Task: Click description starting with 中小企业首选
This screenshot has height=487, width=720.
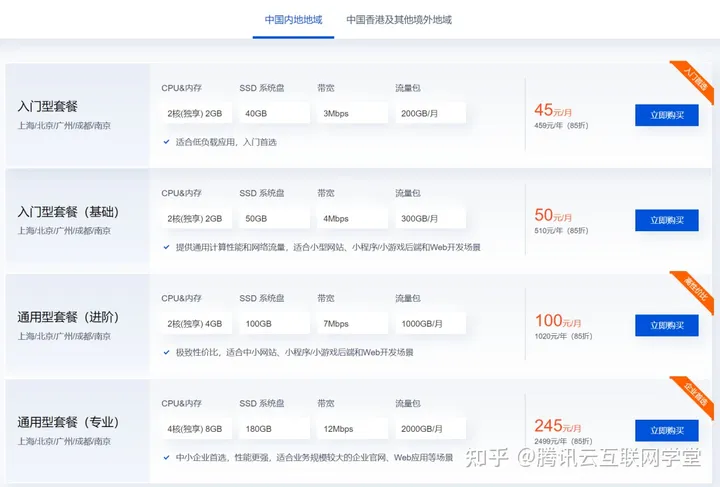Action: (314, 457)
